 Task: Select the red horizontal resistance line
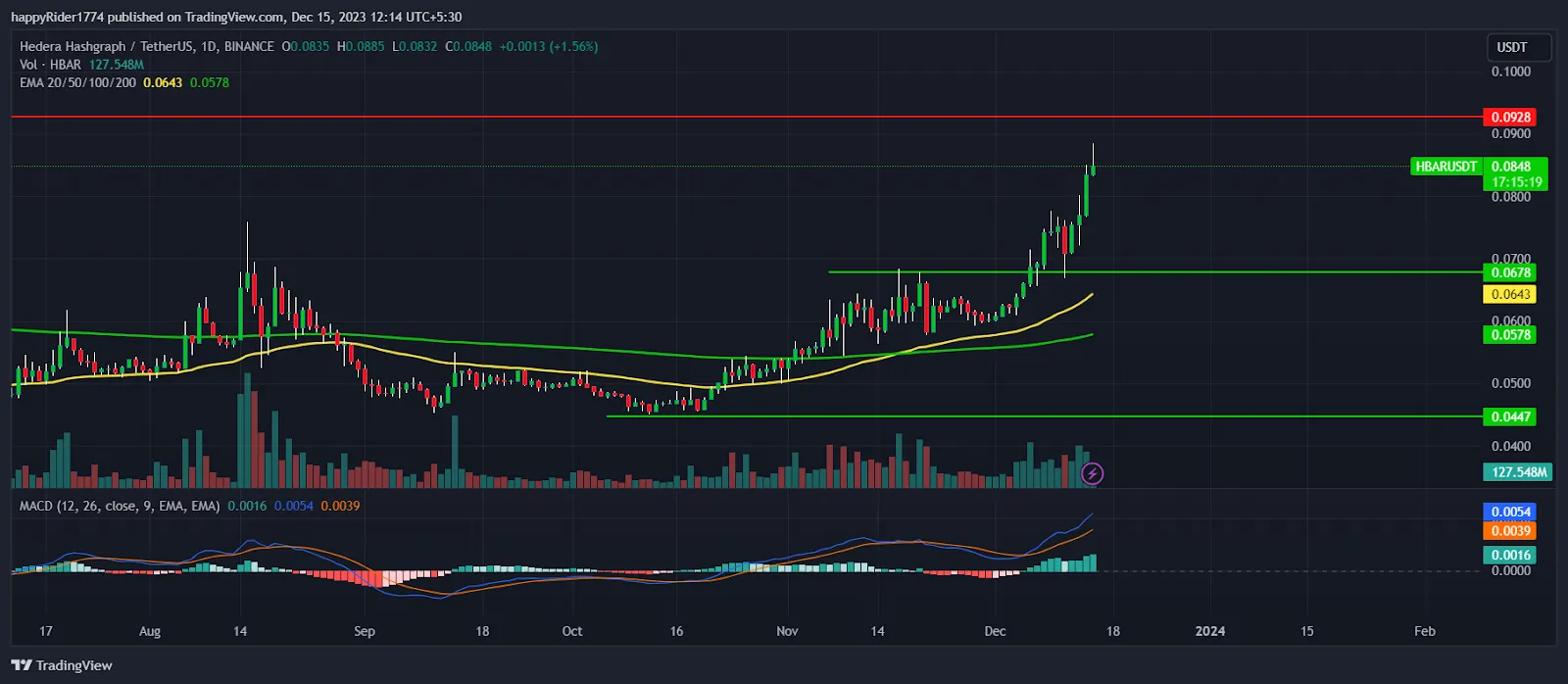point(686,117)
